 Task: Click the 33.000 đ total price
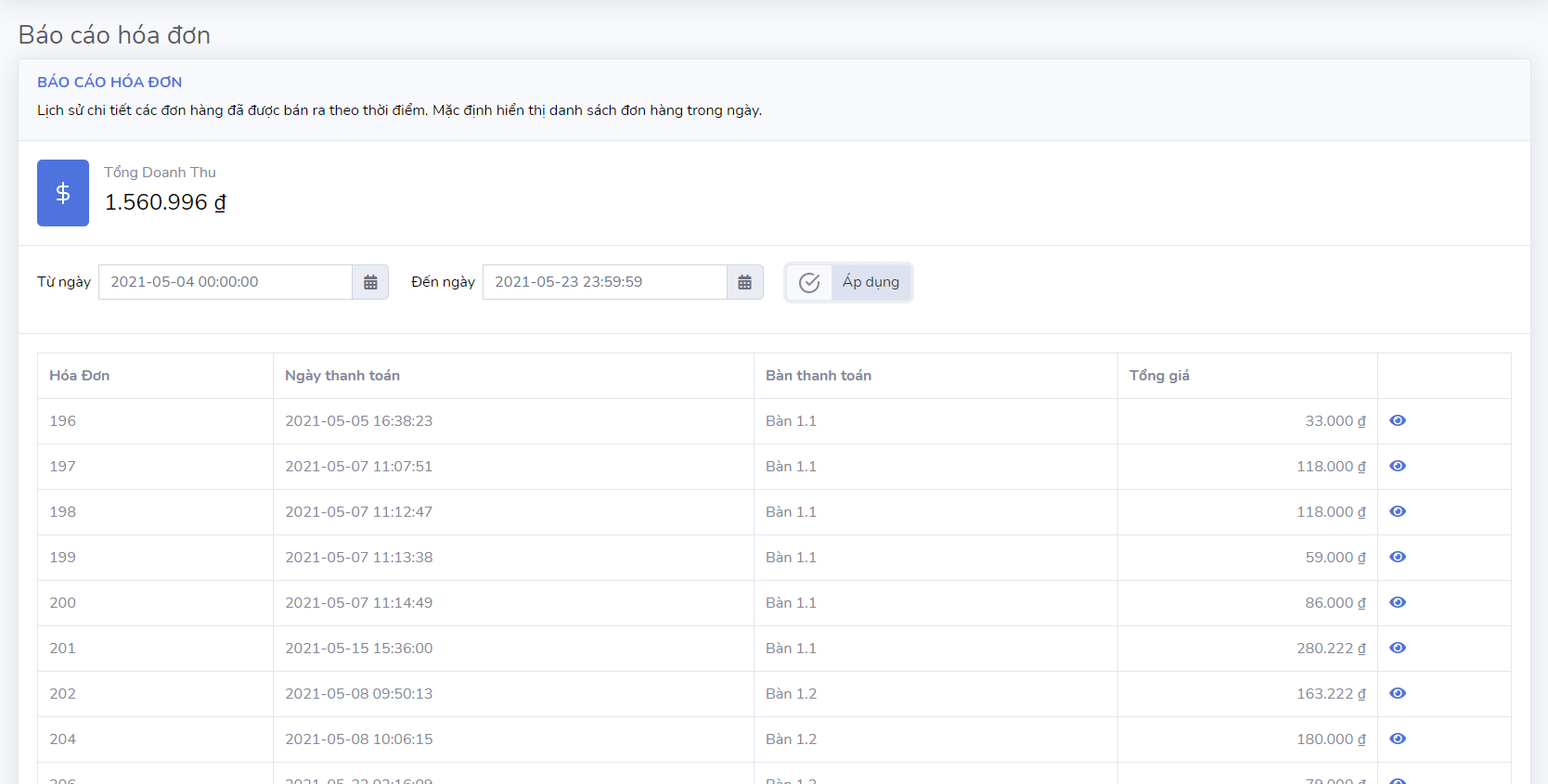tap(1335, 421)
